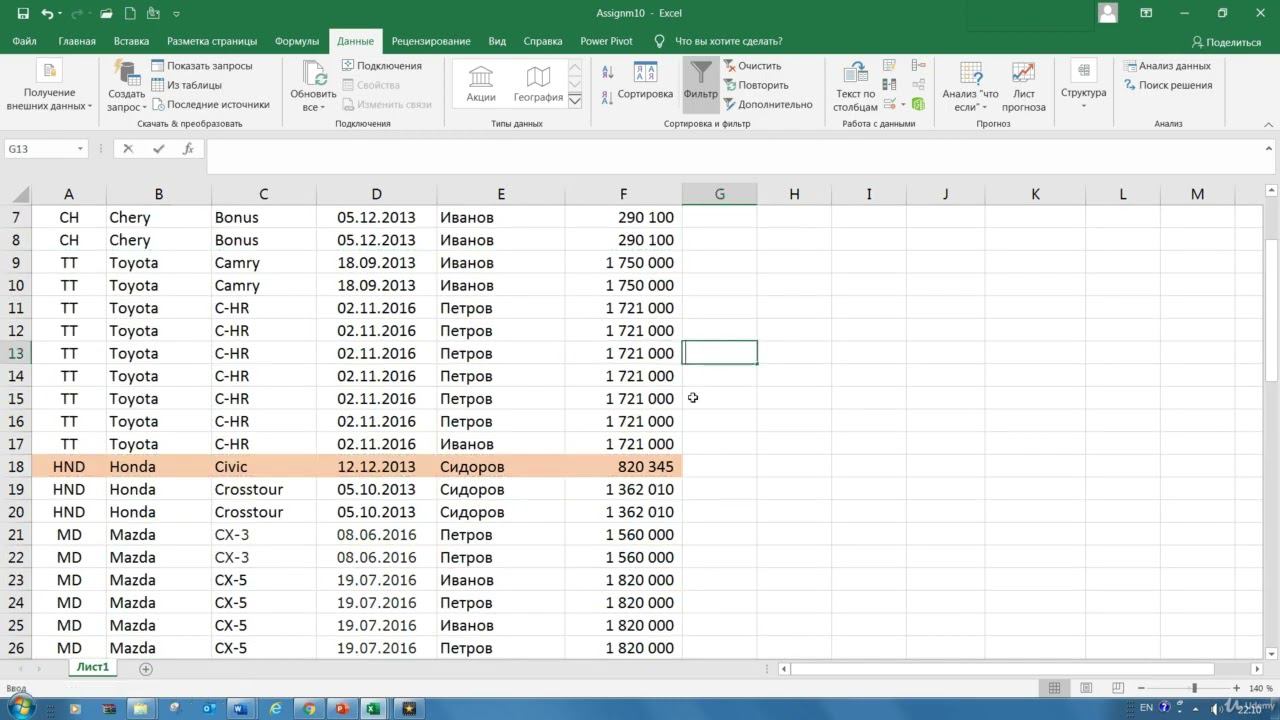1280x720 pixels.
Task: Click Очистить to clear the filter
Action: pyautogui.click(x=752, y=66)
